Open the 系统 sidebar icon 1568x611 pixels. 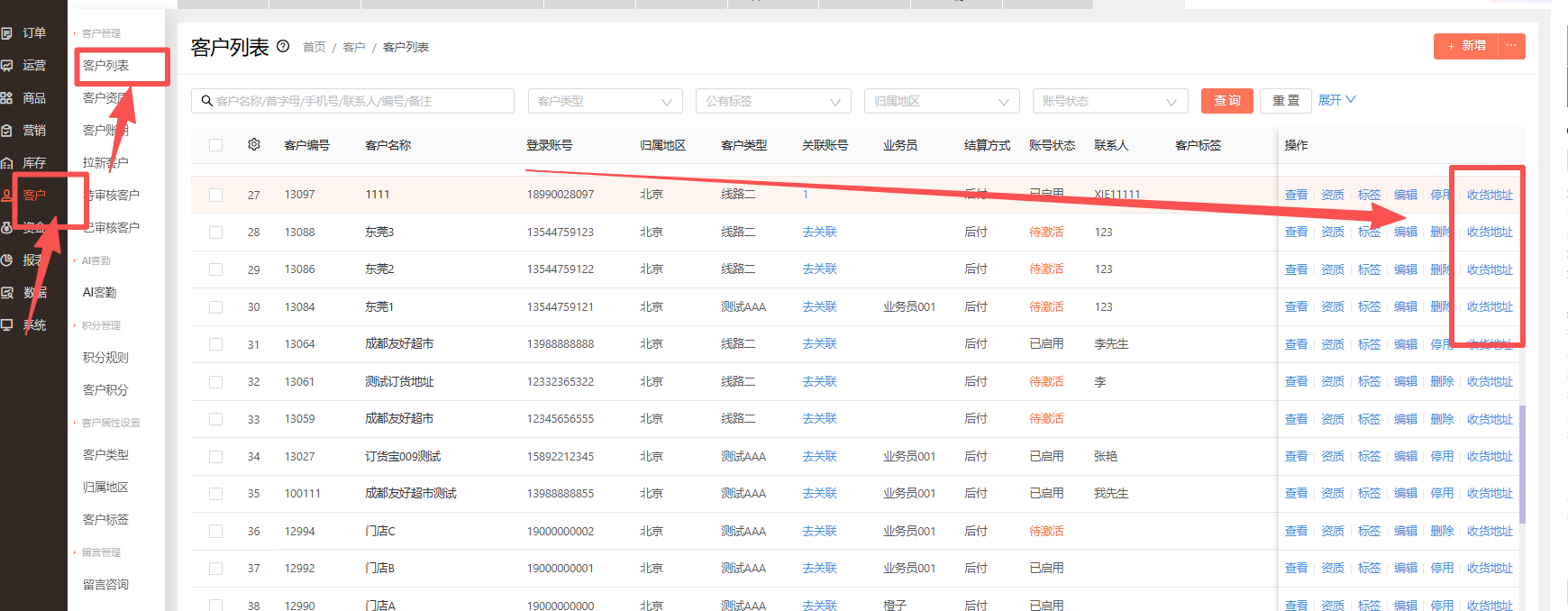tap(6, 325)
